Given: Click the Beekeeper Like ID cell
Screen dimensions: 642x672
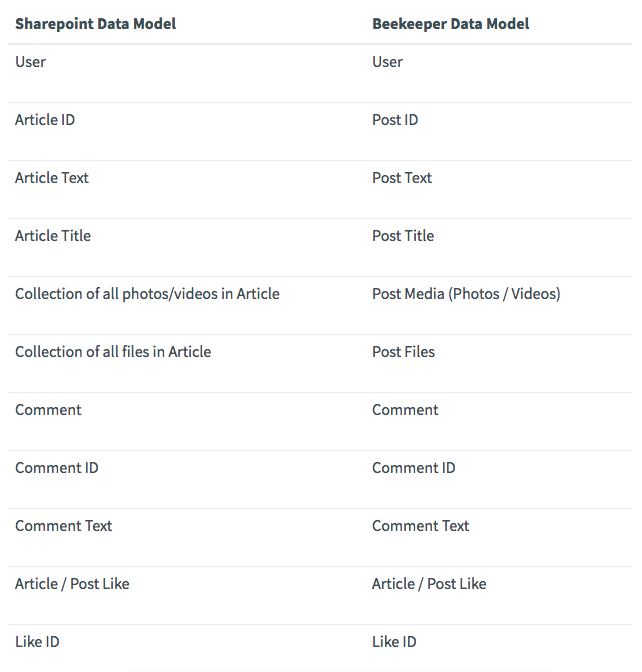Looking at the screenshot, I should click(x=394, y=642).
